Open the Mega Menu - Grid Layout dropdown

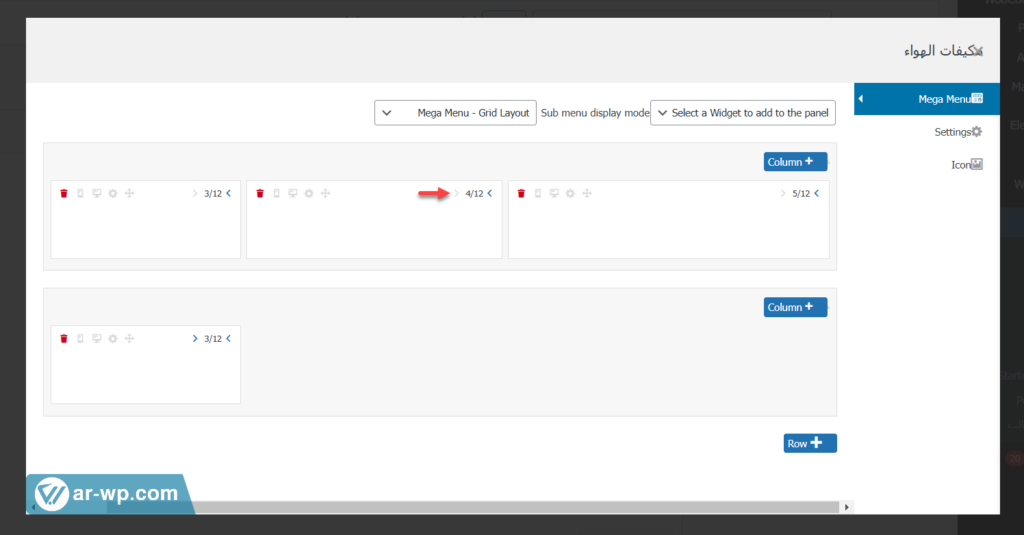coord(455,112)
